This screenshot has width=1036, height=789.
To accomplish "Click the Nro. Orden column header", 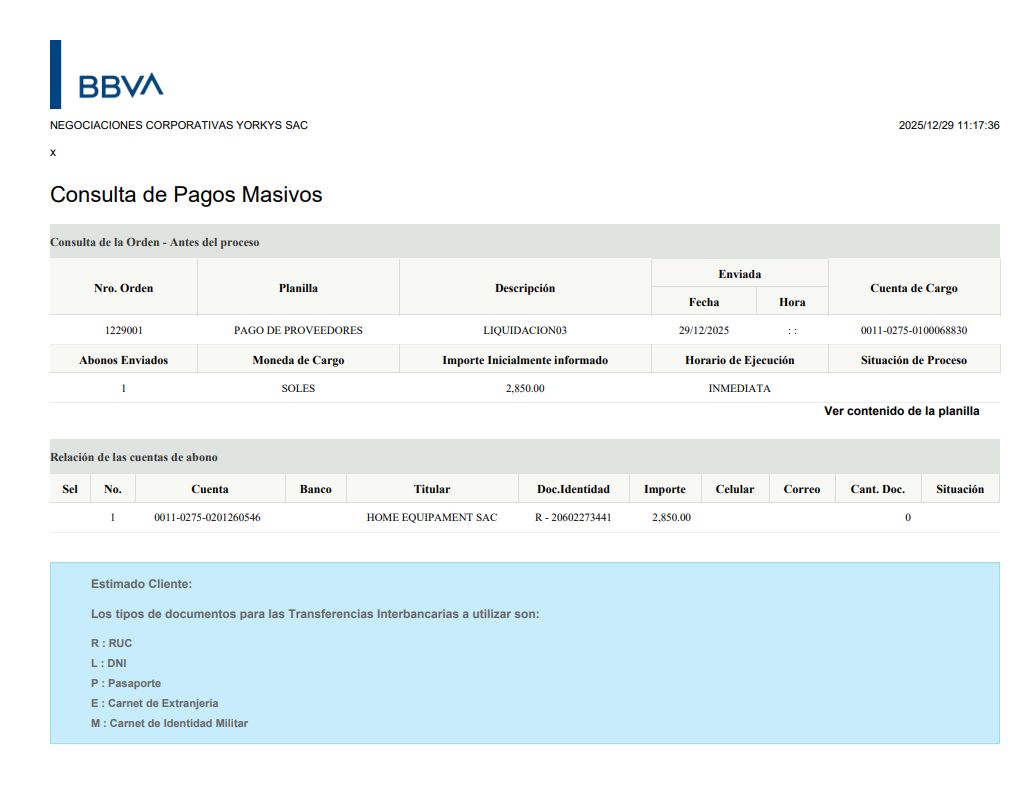I will (124, 288).
